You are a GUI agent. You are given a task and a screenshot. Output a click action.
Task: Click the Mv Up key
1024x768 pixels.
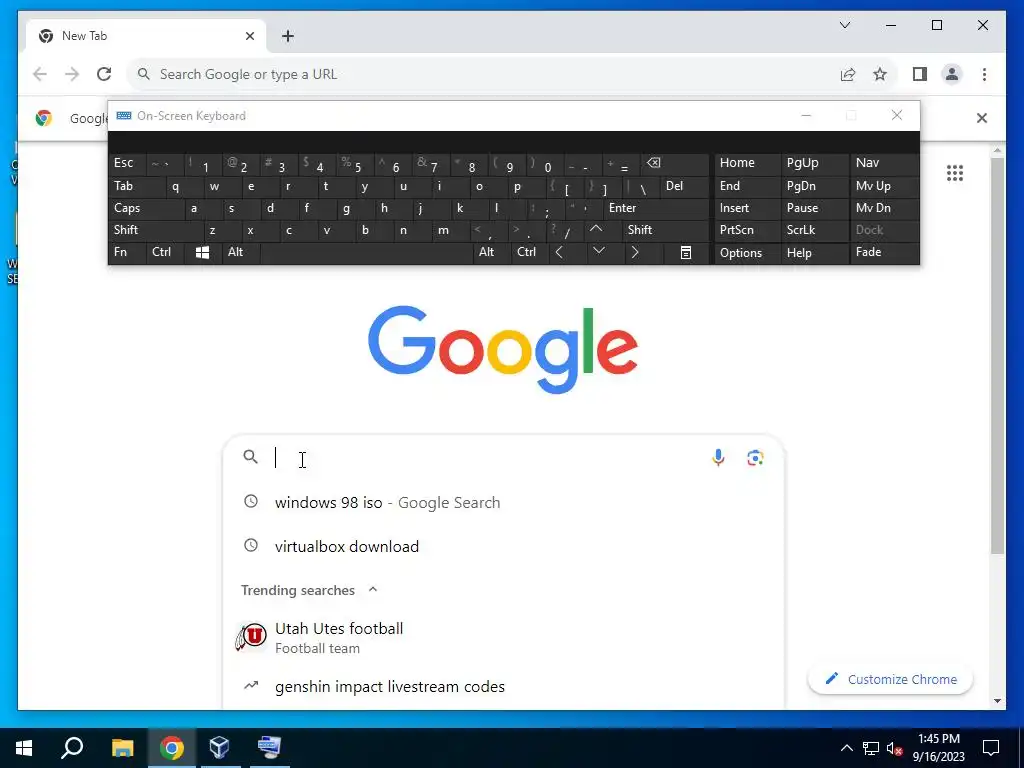884,186
